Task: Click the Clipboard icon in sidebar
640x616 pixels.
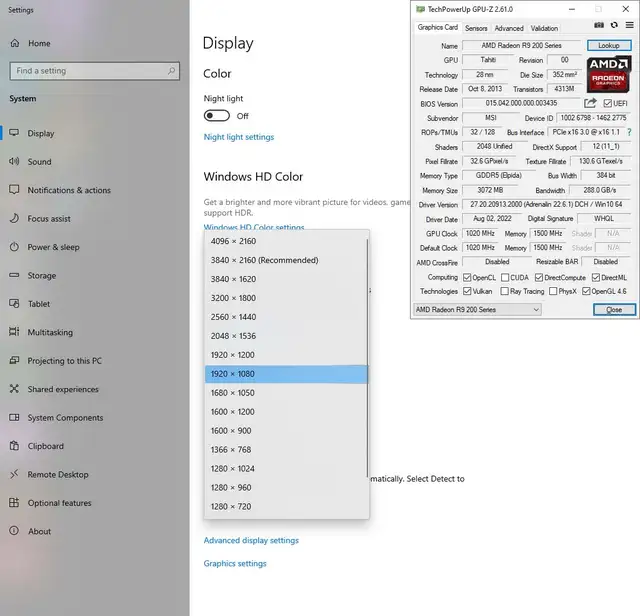Action: click(x=14, y=446)
